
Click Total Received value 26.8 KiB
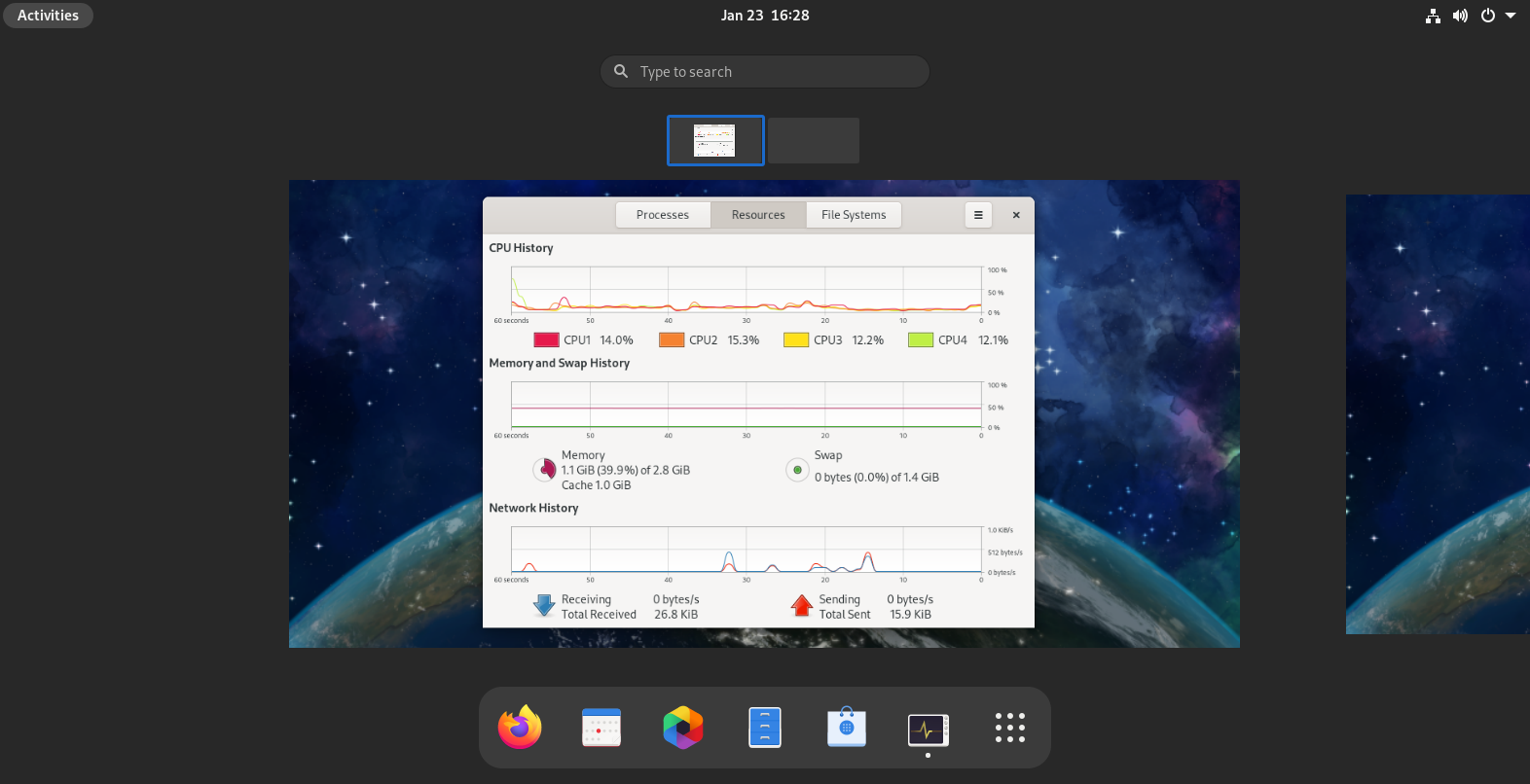[676, 615]
